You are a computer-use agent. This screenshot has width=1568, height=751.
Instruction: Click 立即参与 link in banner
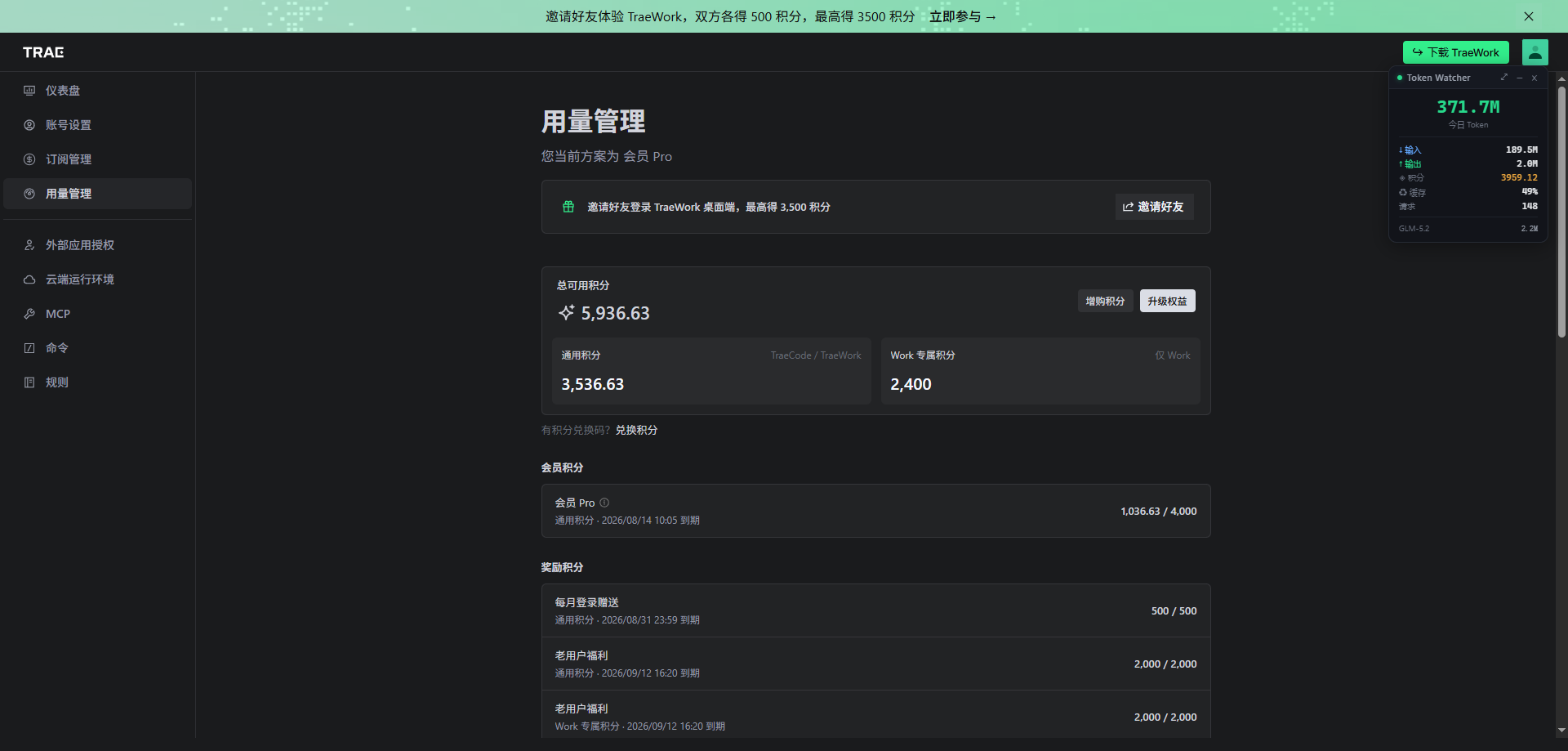click(x=963, y=16)
